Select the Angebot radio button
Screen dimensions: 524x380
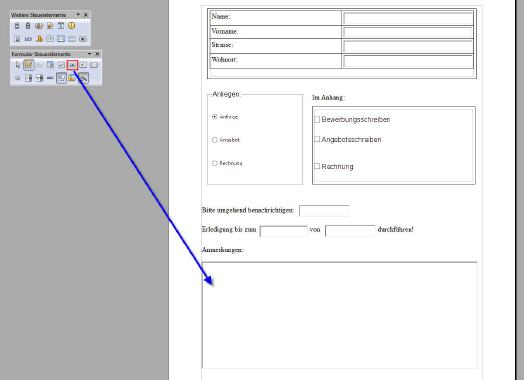click(x=215, y=140)
